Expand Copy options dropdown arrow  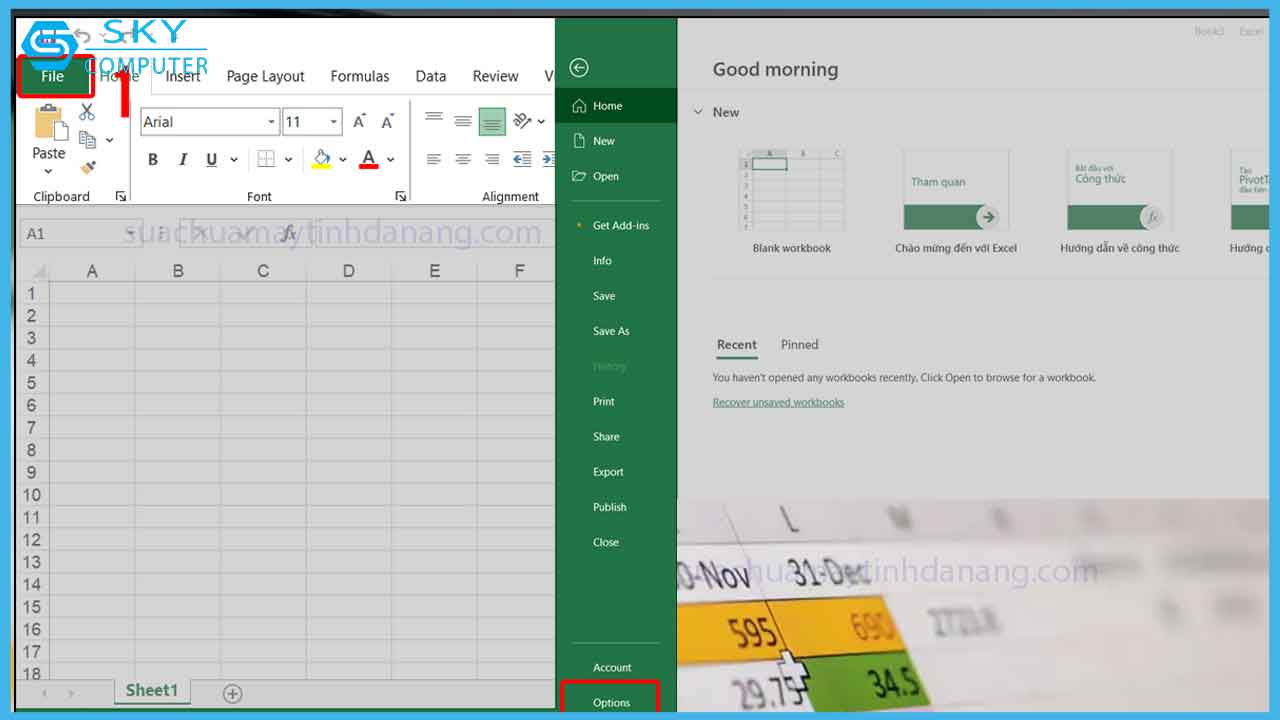[109, 140]
